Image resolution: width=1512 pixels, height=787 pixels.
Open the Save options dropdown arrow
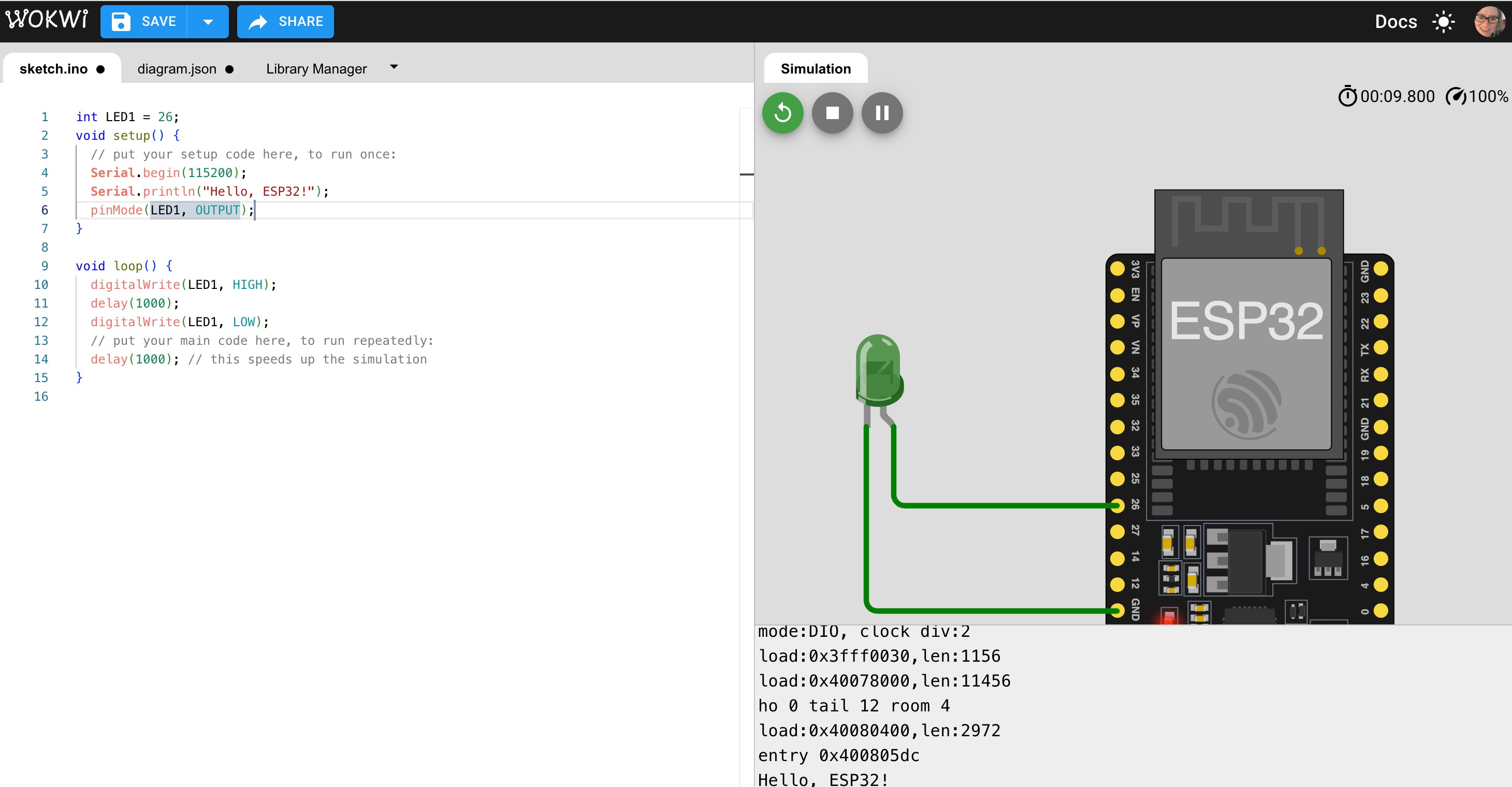[208, 22]
